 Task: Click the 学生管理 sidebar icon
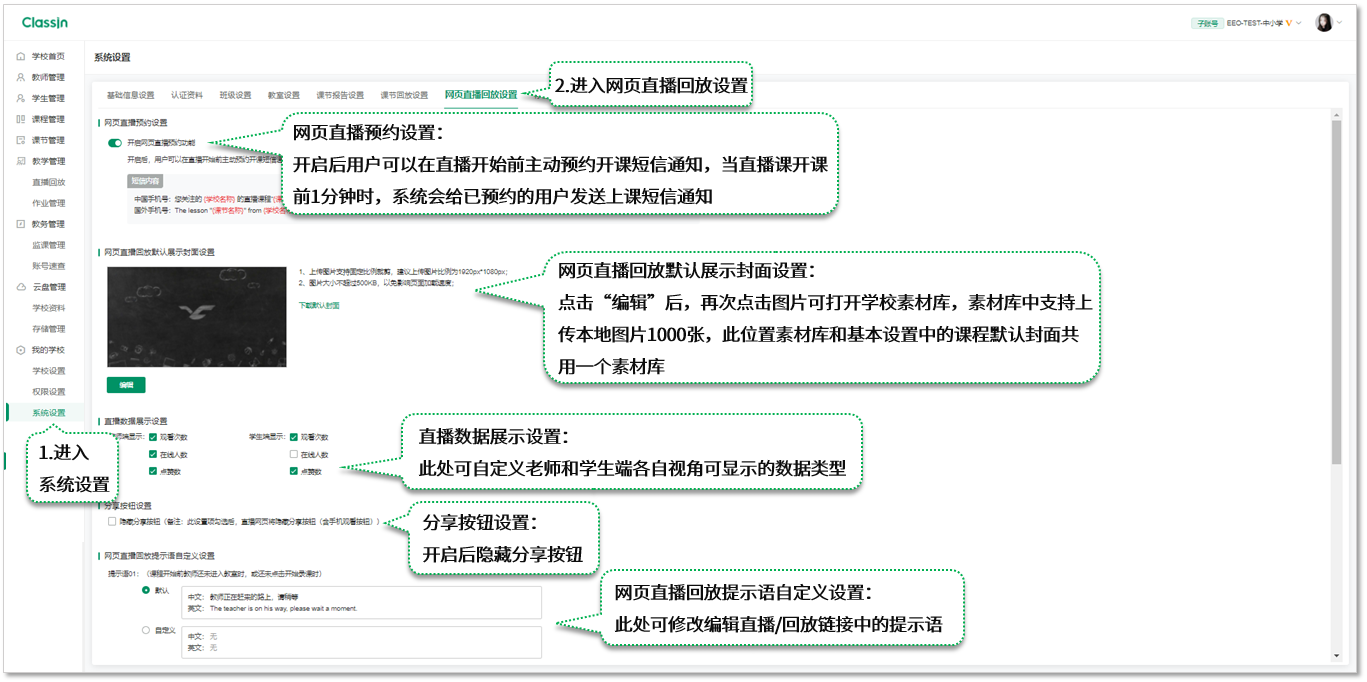[21, 98]
